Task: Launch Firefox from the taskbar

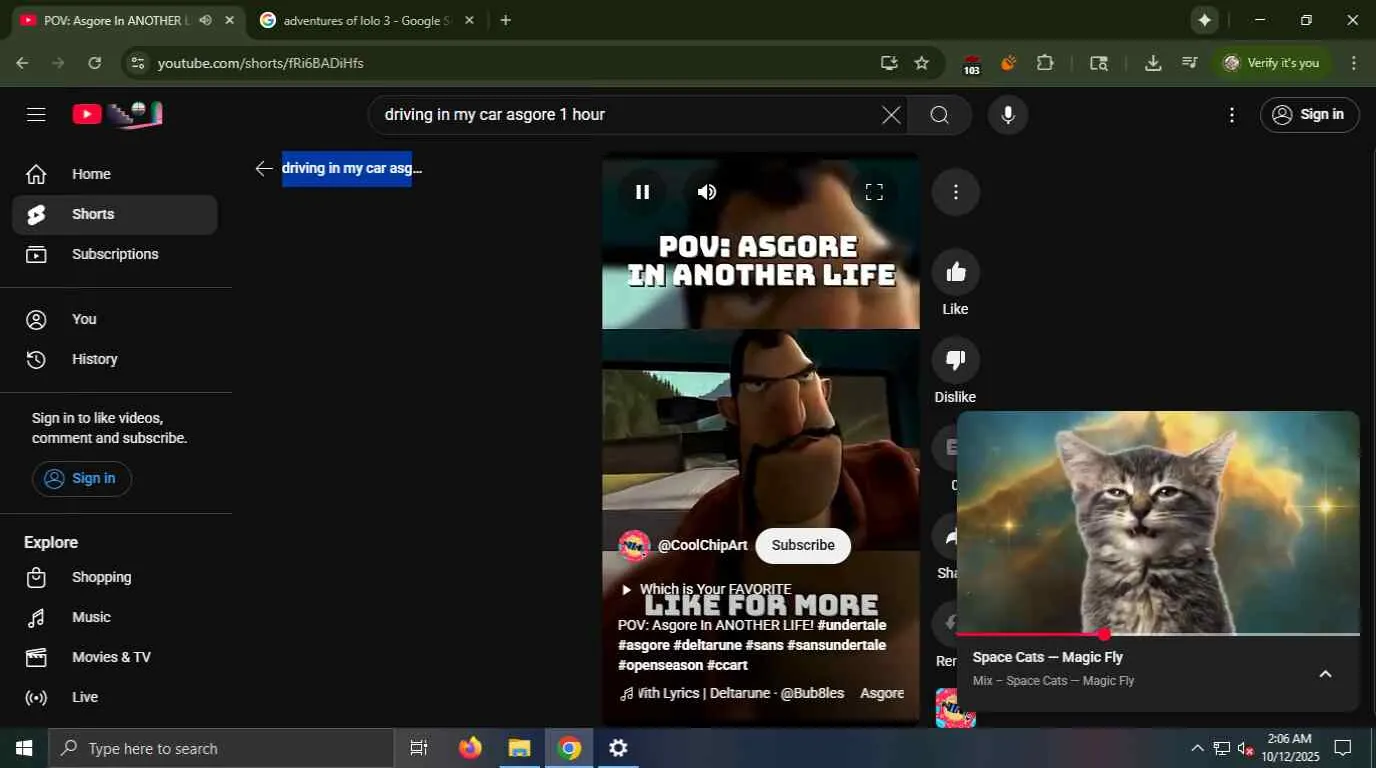Action: click(x=470, y=748)
